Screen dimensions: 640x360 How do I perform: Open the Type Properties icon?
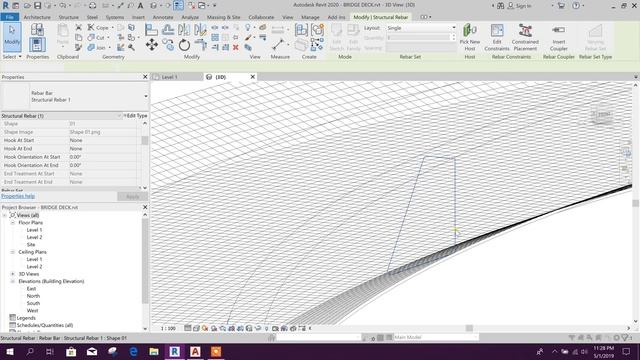pos(37,29)
